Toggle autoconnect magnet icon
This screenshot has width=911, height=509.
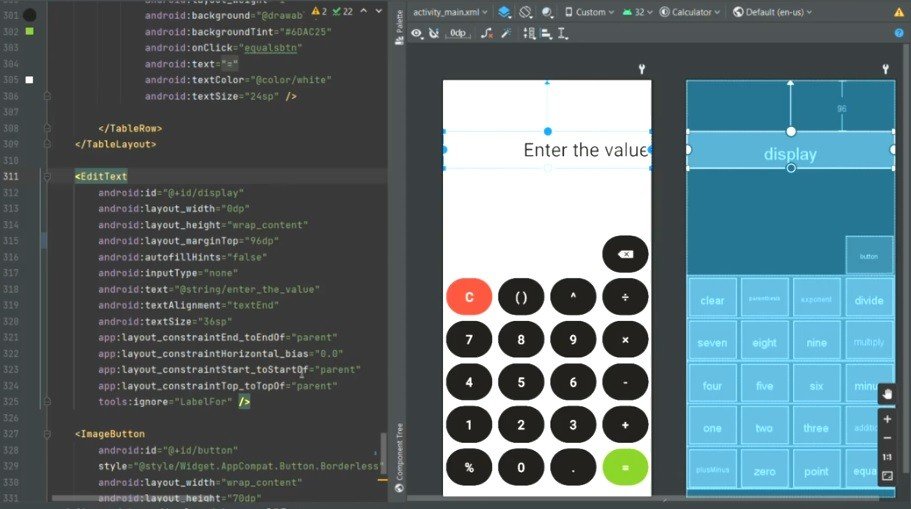coord(435,33)
